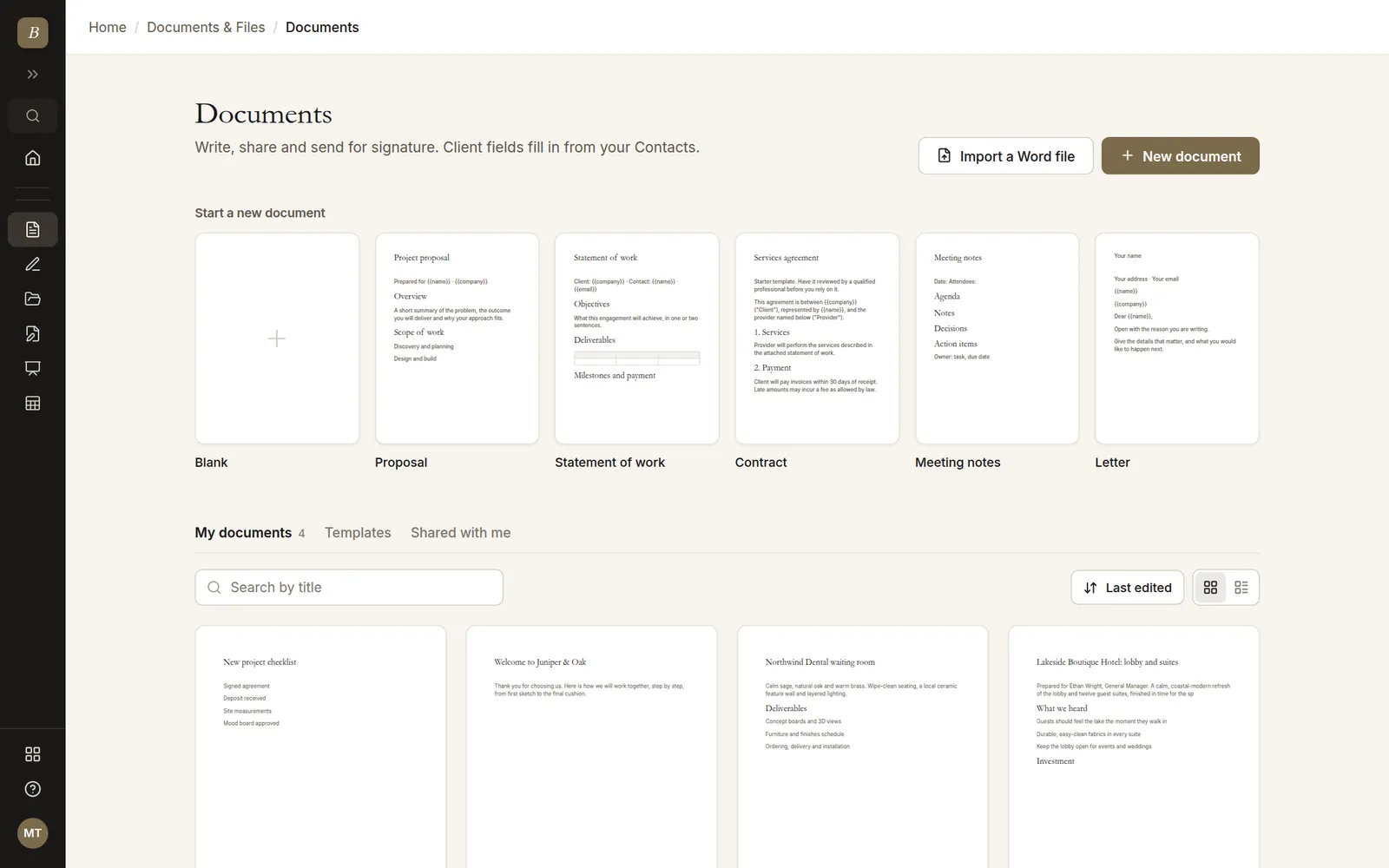Choose the Statement of work template

[637, 339]
